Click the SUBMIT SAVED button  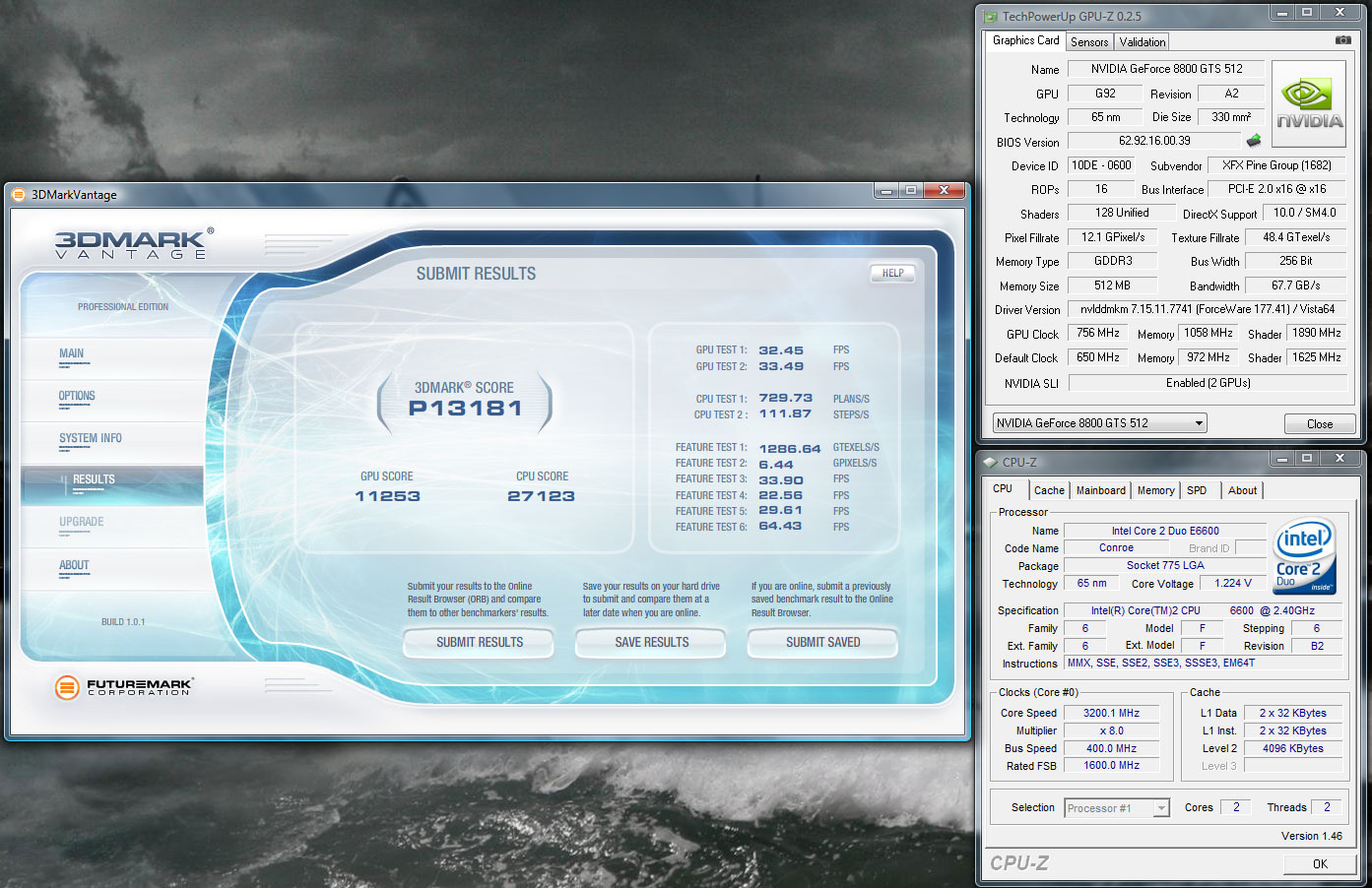point(823,642)
